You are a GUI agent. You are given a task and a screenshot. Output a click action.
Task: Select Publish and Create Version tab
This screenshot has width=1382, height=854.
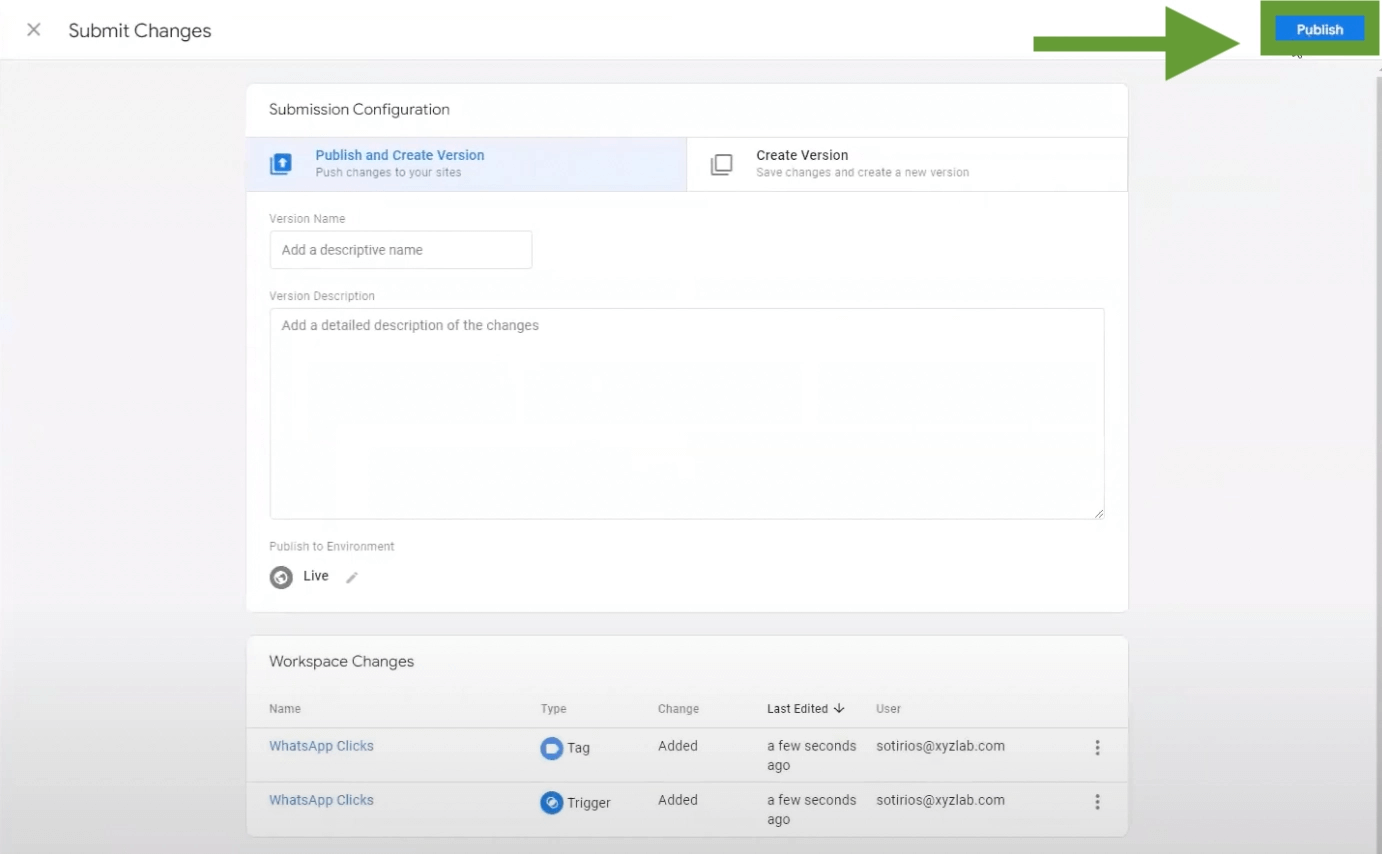(466, 164)
